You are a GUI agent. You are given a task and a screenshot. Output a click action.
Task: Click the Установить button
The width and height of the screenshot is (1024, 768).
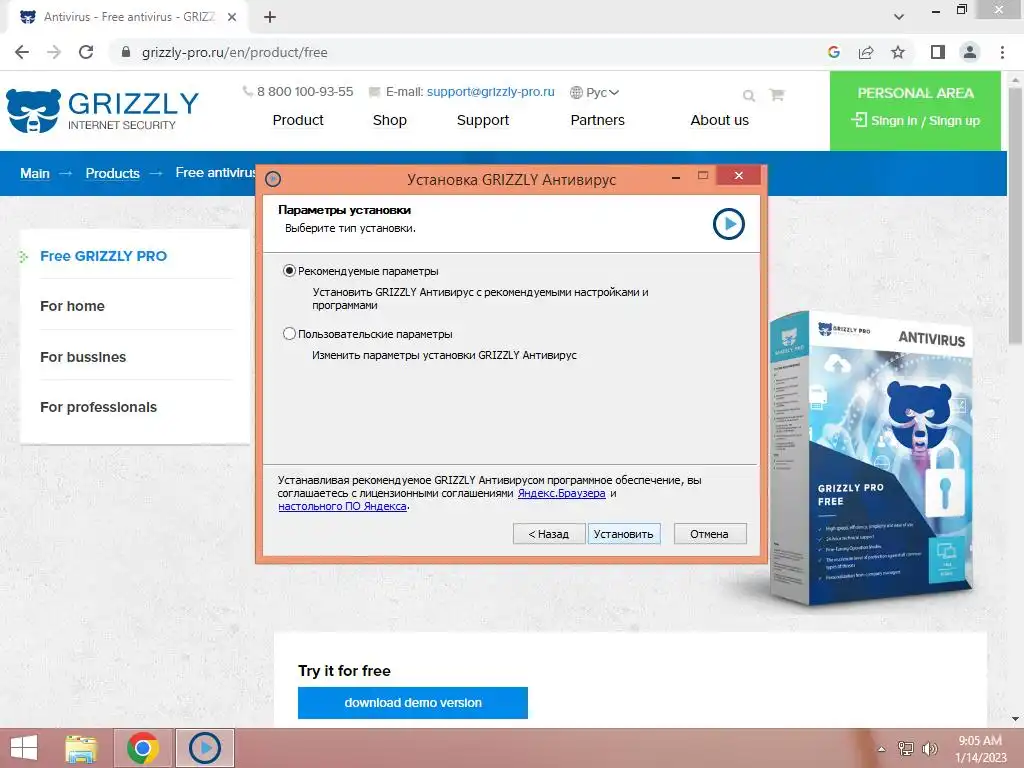click(x=624, y=534)
